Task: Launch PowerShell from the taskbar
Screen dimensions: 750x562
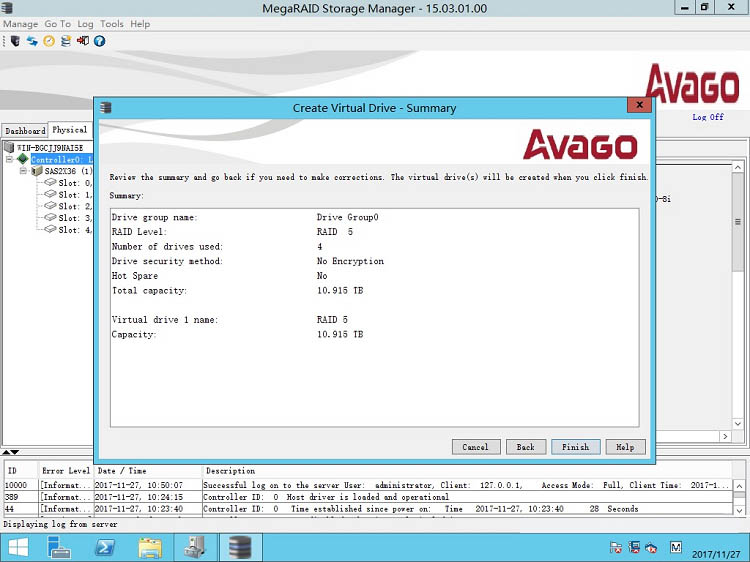Action: (105, 548)
